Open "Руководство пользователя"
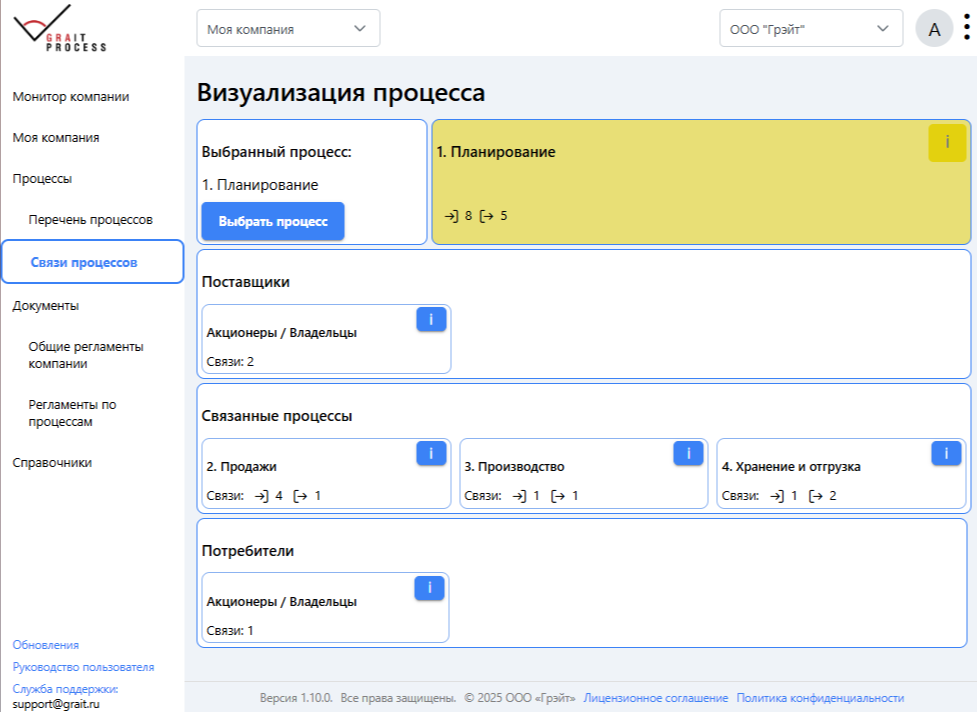Image resolution: width=977 pixels, height=712 pixels. (82, 666)
